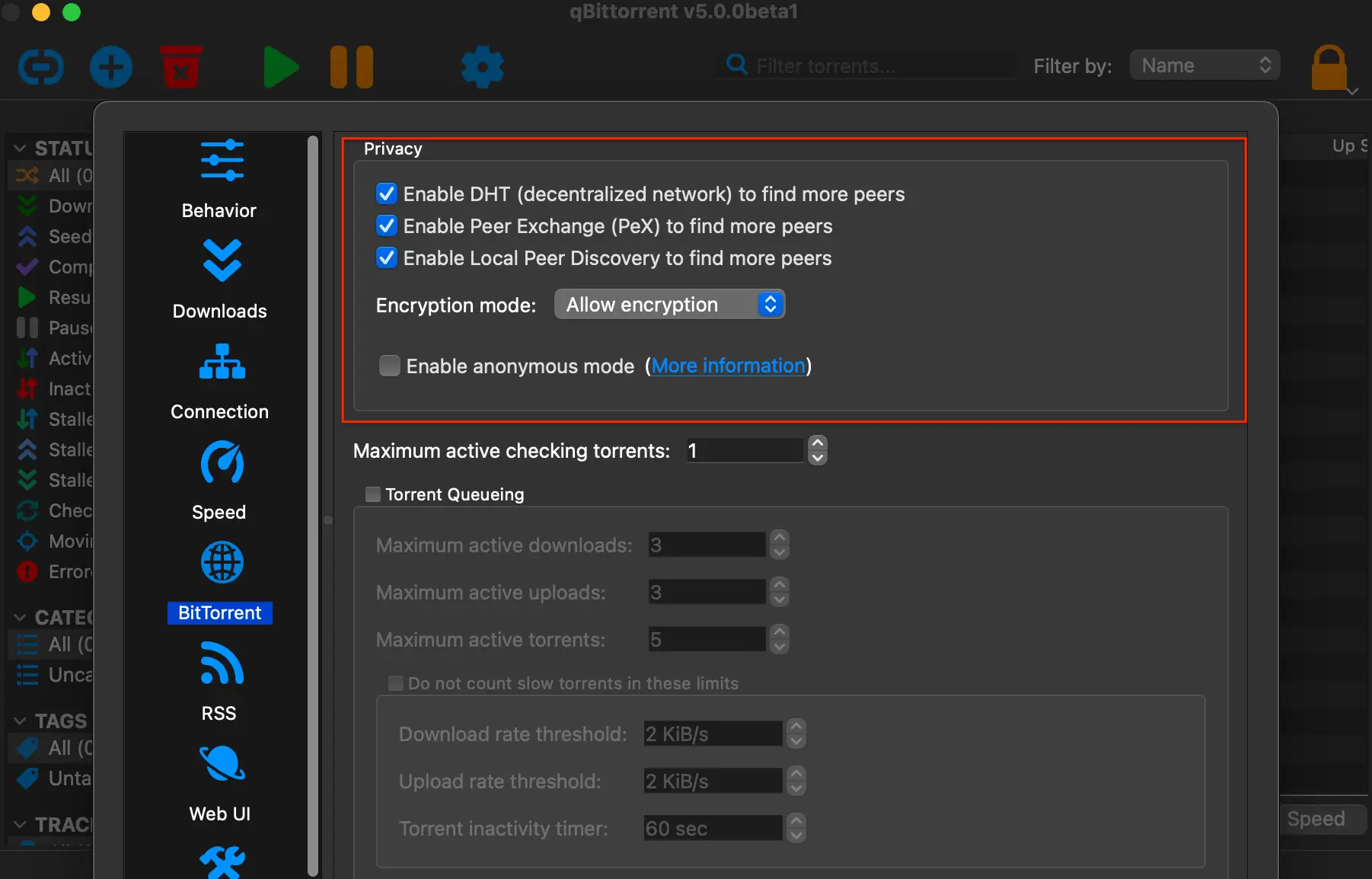
Task: Open the Encryption mode dropdown
Action: pos(669,305)
